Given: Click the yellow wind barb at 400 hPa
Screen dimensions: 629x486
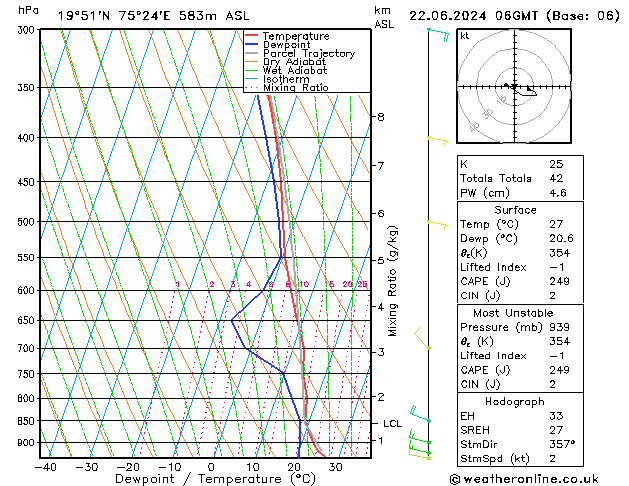Looking at the screenshot, I should point(438,140).
